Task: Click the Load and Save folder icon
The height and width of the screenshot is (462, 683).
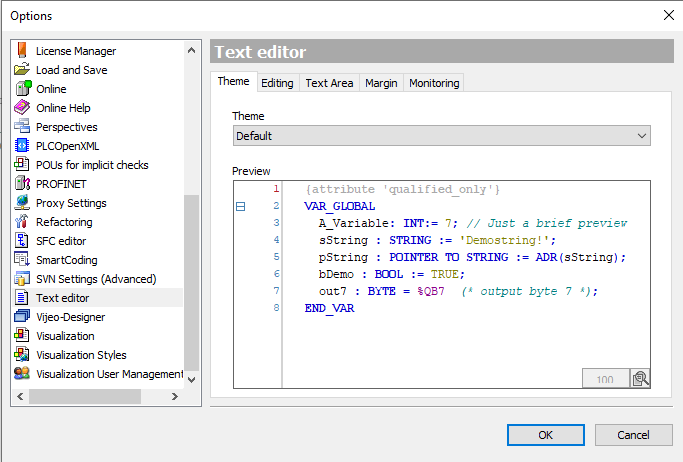Action: point(22,70)
